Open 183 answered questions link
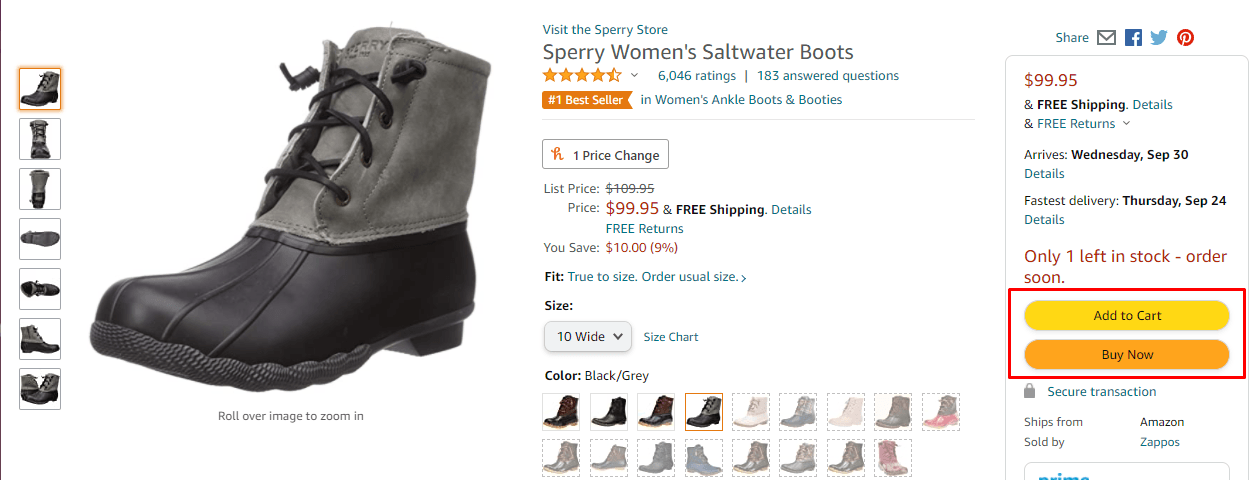Image resolution: width=1249 pixels, height=480 pixels. [x=827, y=76]
